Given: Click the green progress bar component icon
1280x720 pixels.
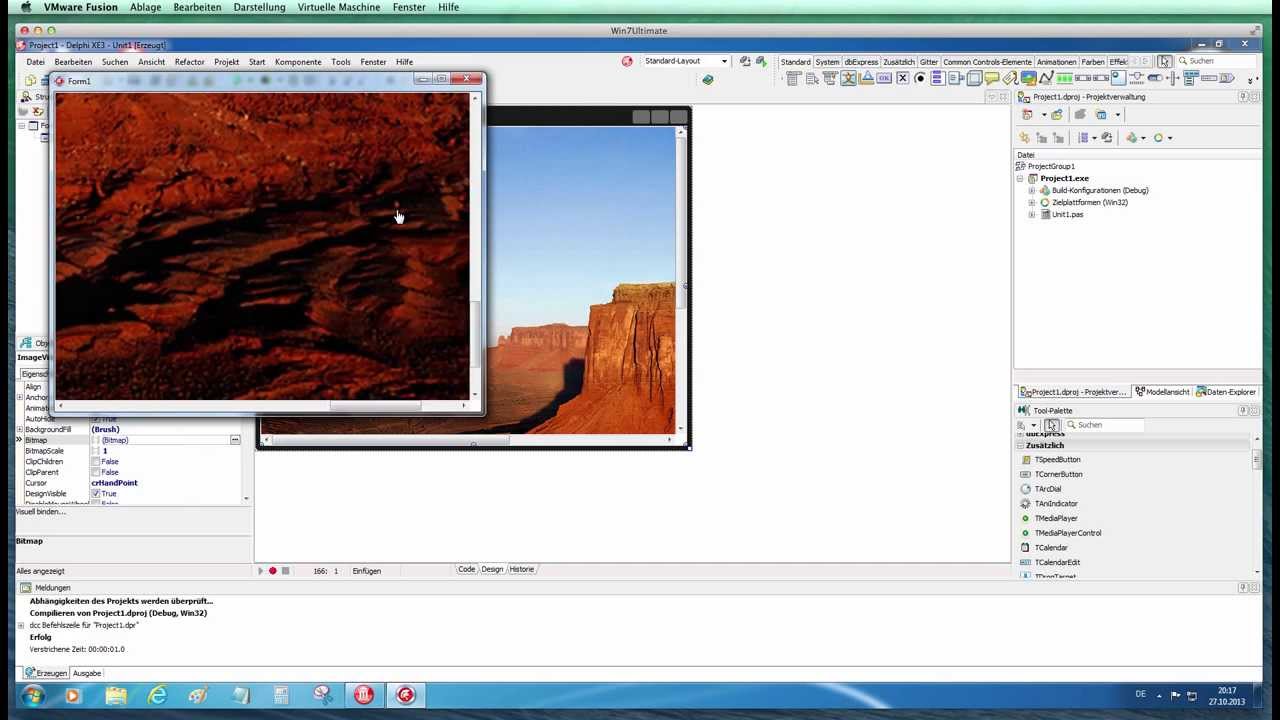Looking at the screenshot, I should pos(1063,78).
